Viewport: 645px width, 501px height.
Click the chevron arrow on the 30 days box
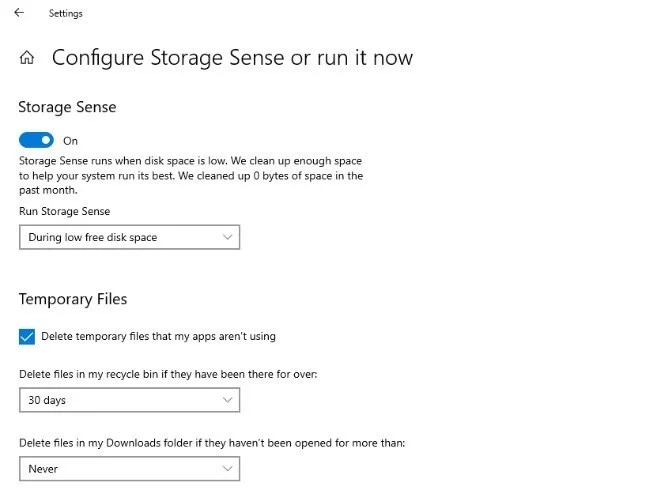[227, 400]
